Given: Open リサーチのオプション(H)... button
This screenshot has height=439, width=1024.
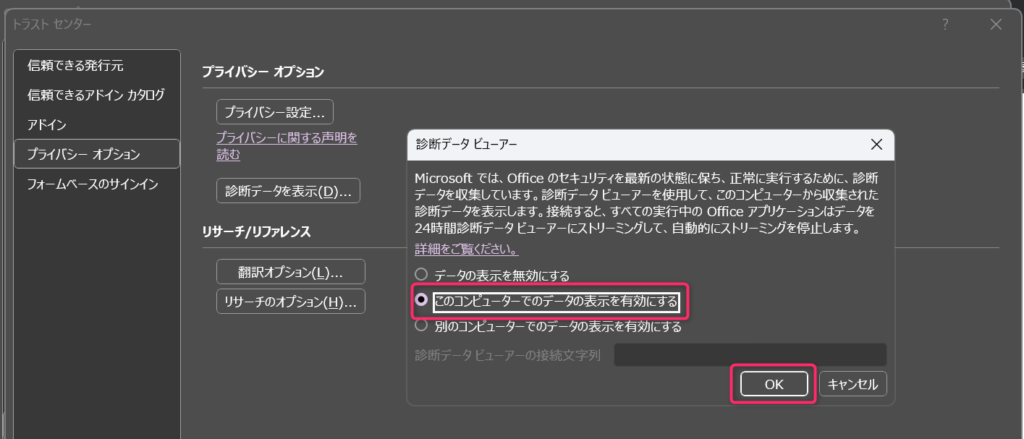Looking at the screenshot, I should pos(291,302).
